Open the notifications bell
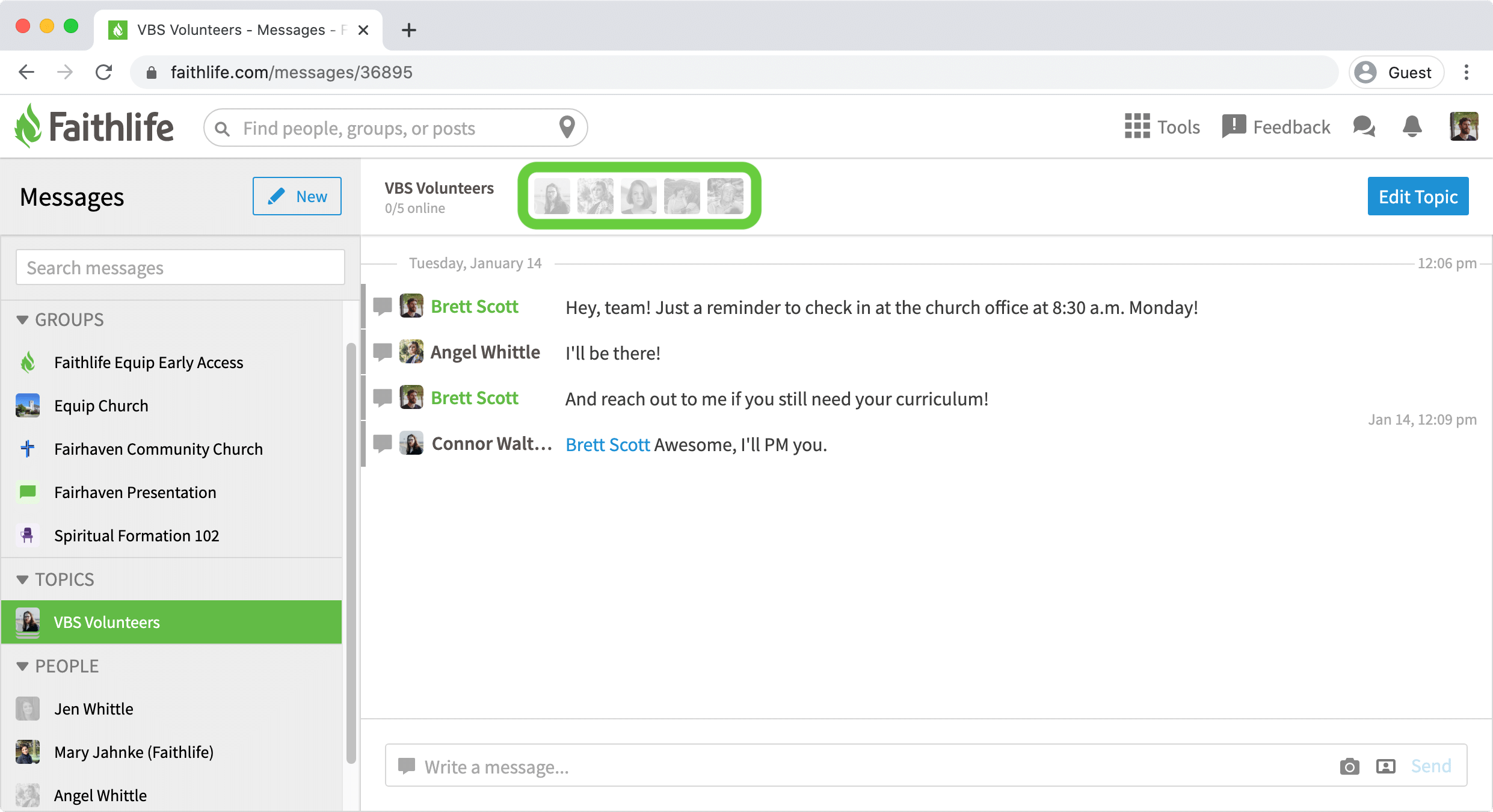The height and width of the screenshot is (812, 1493). 1412,127
